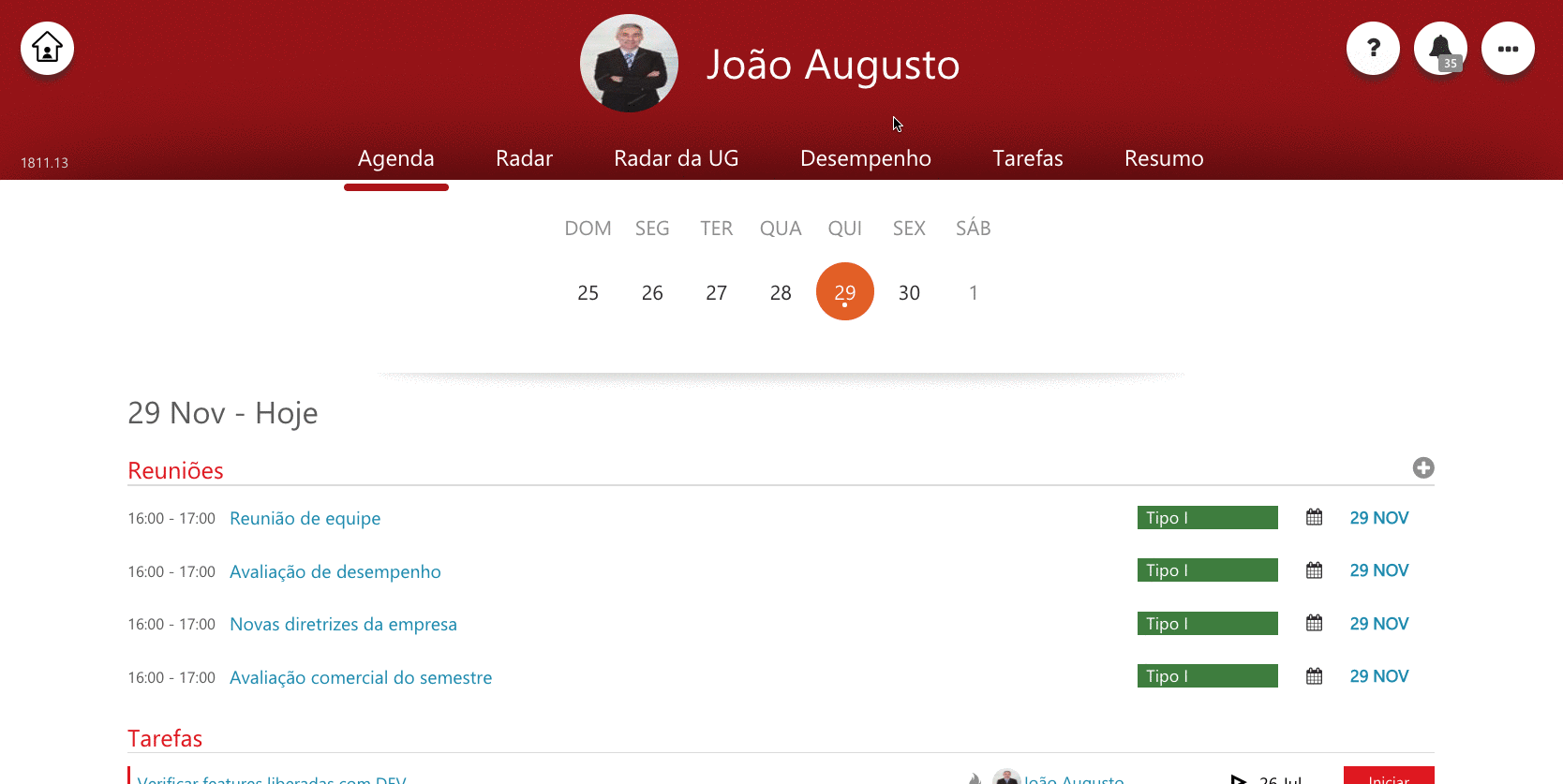The height and width of the screenshot is (784, 1563).
Task: Open the help question mark icon
Action: click(x=1373, y=48)
